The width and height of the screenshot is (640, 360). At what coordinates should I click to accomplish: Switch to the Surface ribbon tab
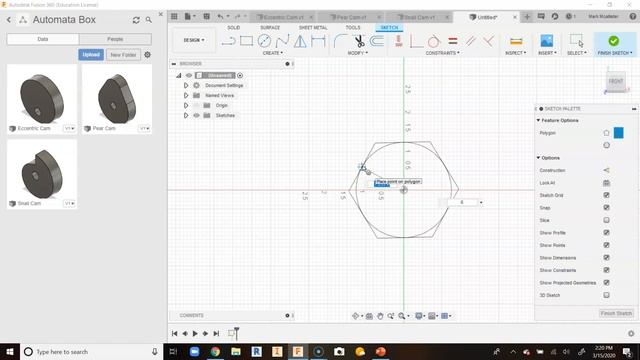[270, 27]
